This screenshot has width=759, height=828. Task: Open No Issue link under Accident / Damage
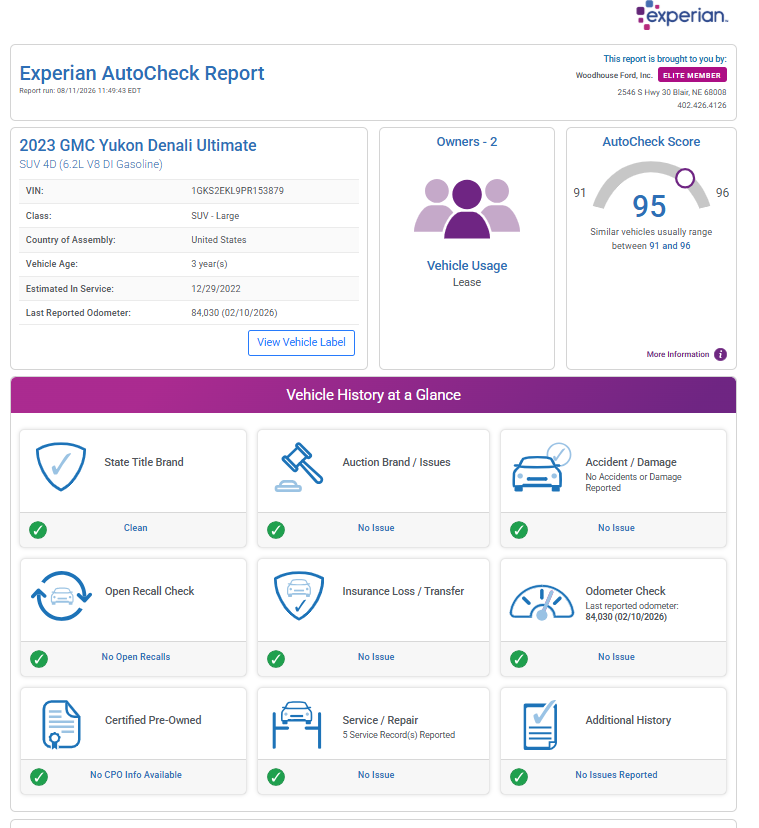click(x=616, y=528)
